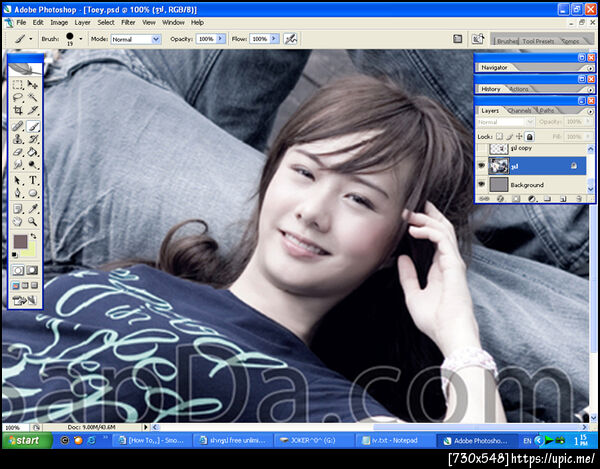Toggle Lock position
This screenshot has width=600, height=469.
519,137
